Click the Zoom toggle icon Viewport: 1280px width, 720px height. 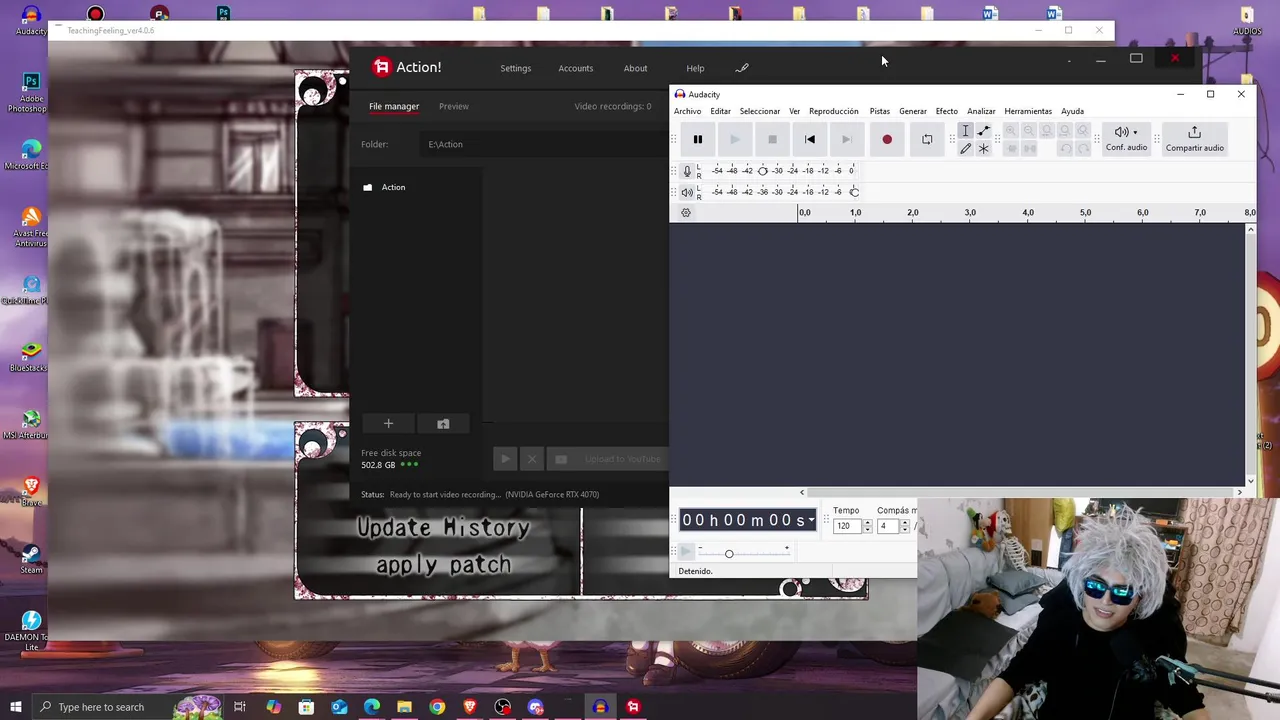point(1083,131)
